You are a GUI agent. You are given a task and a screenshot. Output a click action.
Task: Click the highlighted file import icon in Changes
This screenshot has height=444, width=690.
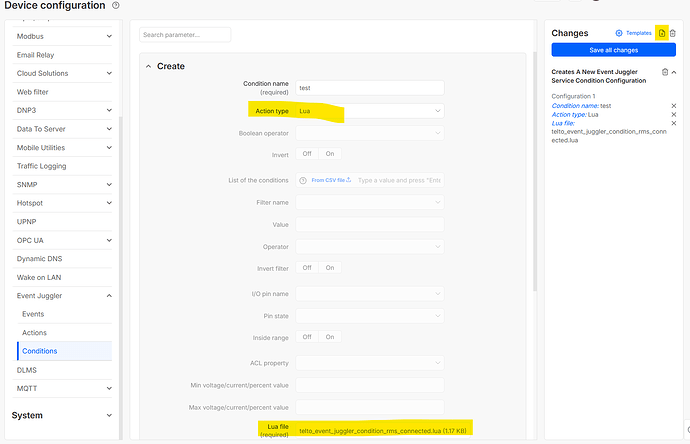pos(661,33)
